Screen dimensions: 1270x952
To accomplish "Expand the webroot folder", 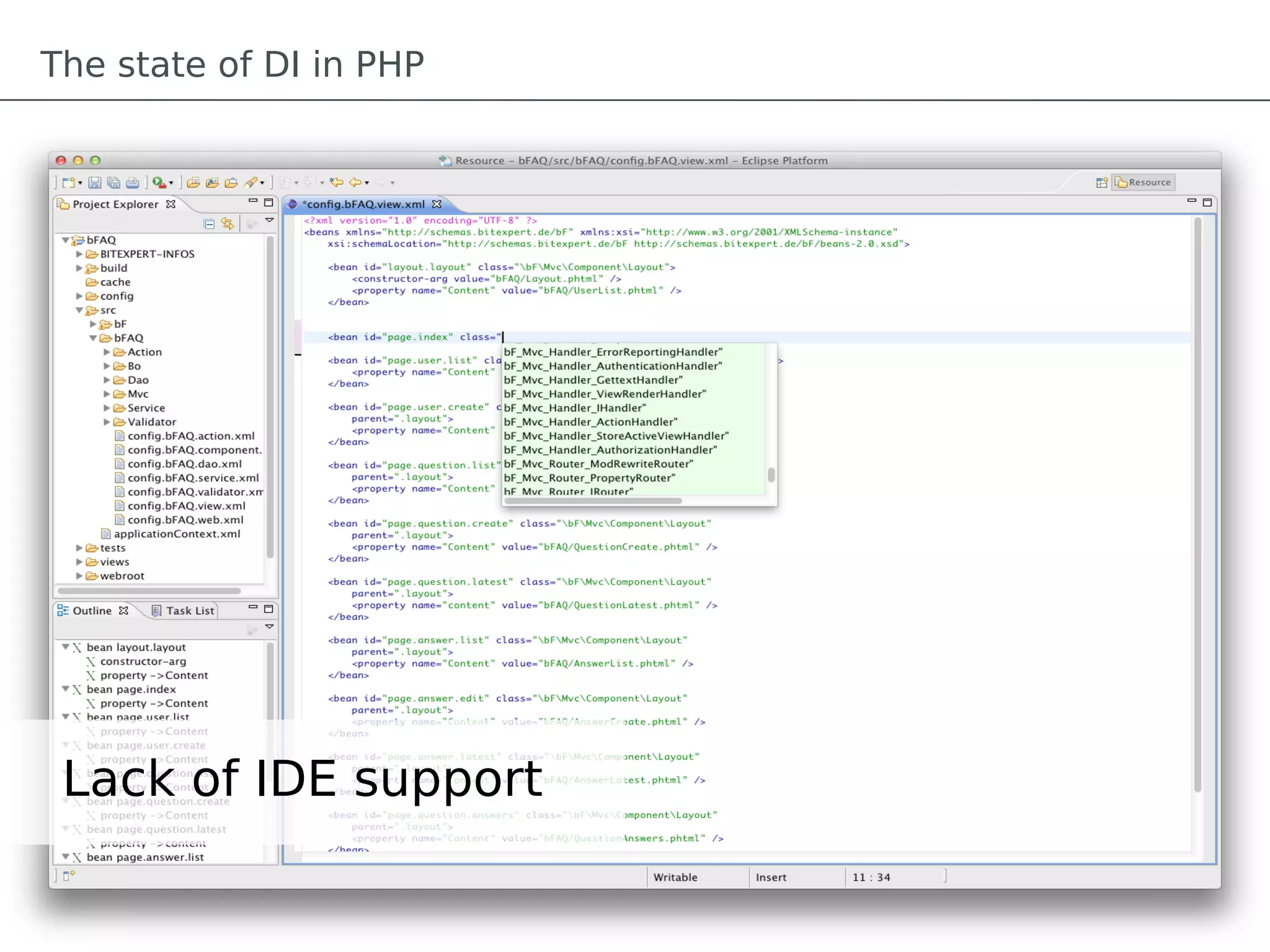I will pos(79,576).
